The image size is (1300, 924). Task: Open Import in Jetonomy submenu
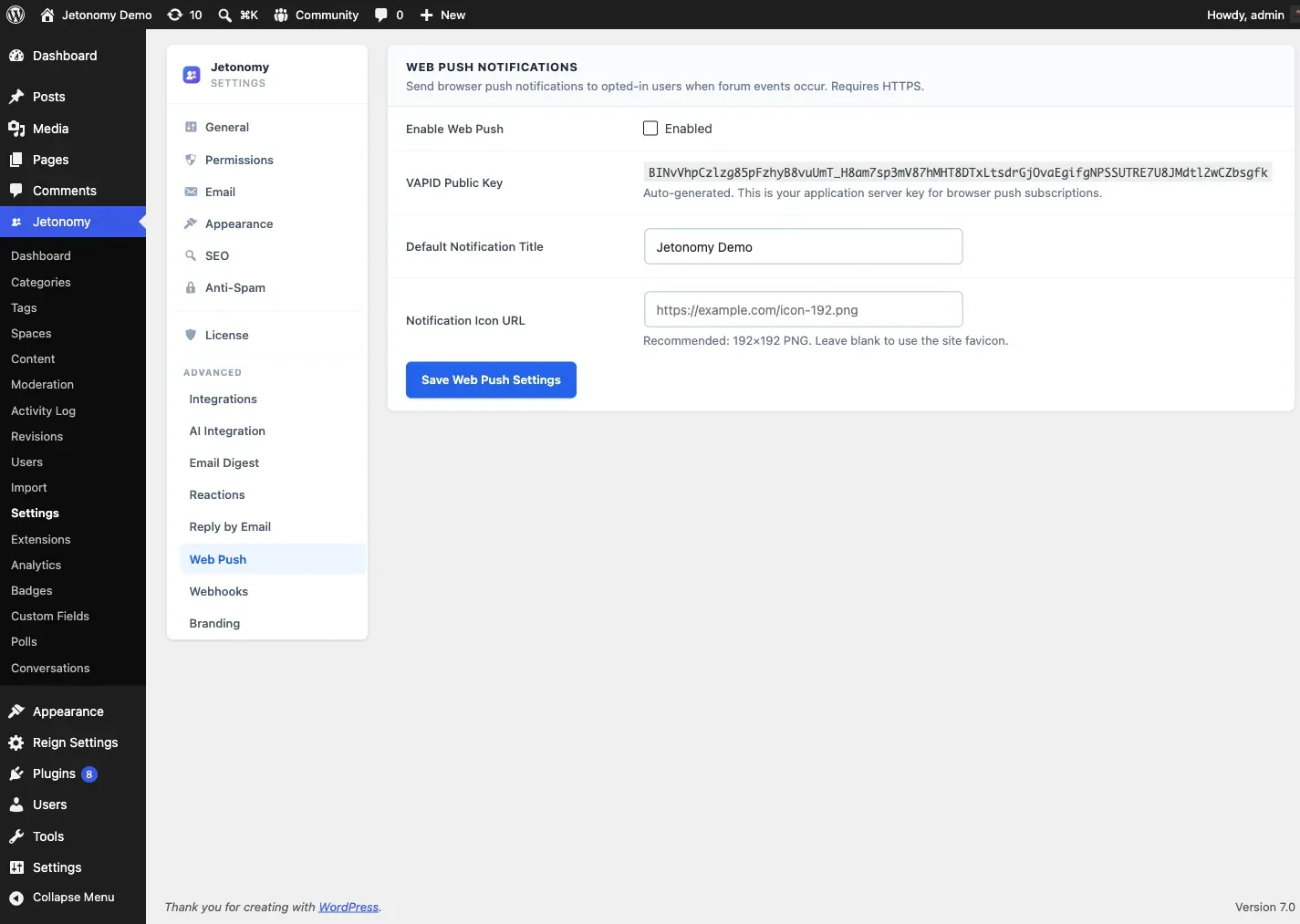point(28,487)
